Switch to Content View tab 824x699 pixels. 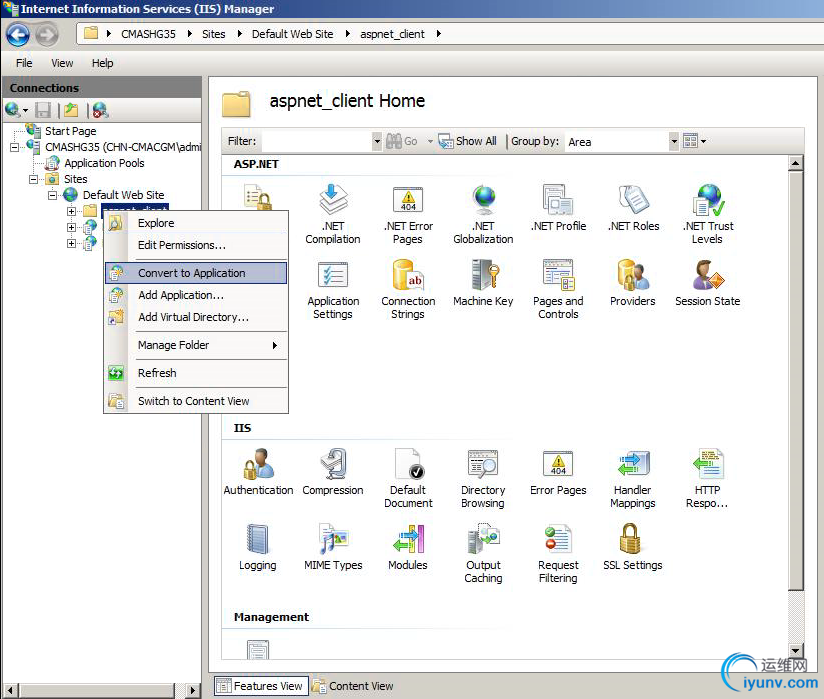pos(353,686)
